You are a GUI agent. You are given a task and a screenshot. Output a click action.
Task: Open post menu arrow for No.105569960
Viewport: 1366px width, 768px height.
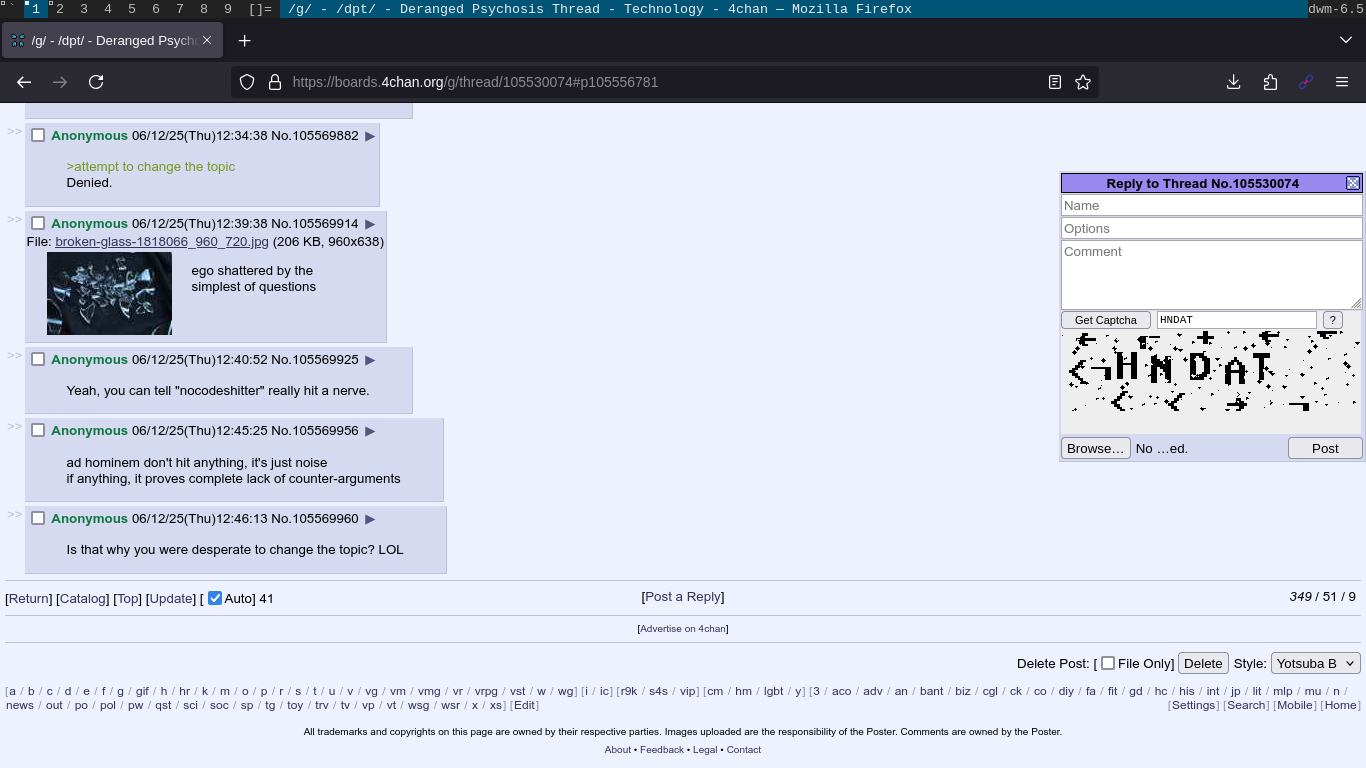pos(370,519)
